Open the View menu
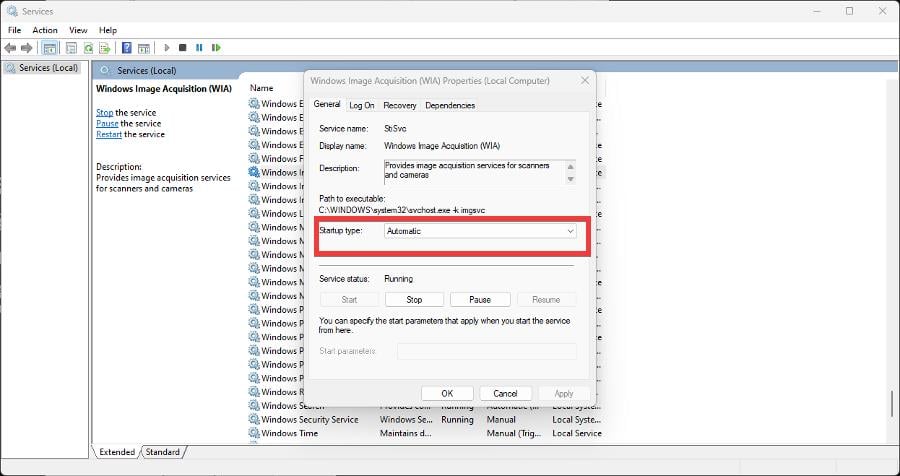900x476 pixels. (78, 30)
